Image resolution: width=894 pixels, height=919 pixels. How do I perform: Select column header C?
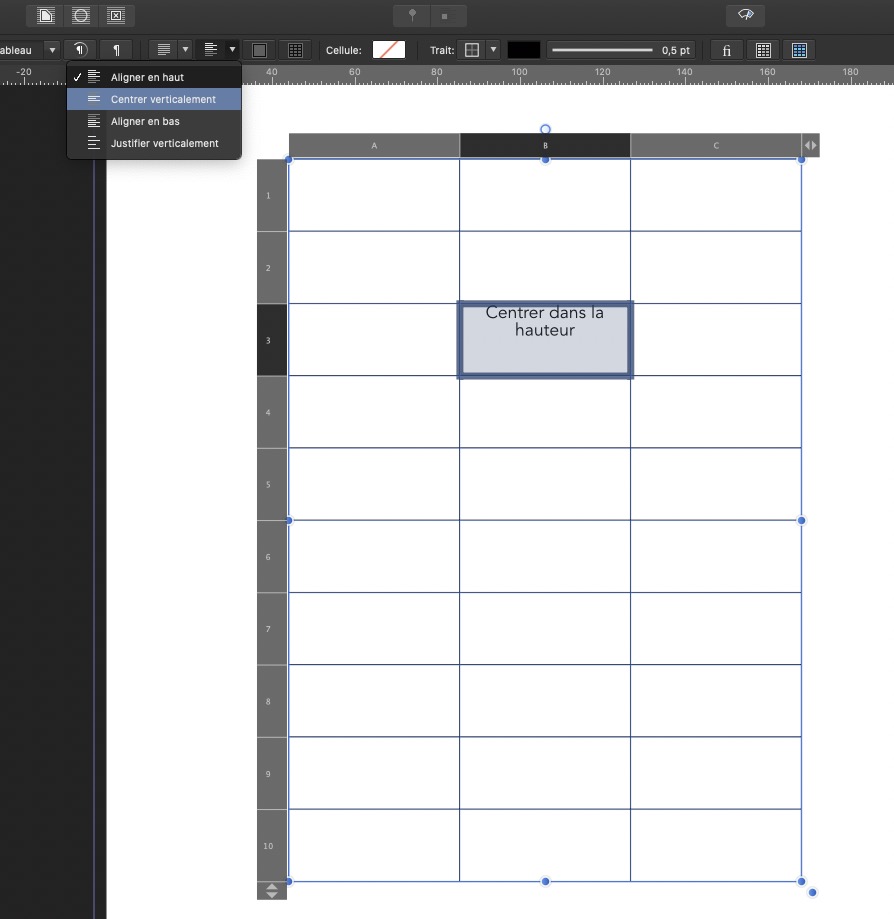tap(716, 145)
